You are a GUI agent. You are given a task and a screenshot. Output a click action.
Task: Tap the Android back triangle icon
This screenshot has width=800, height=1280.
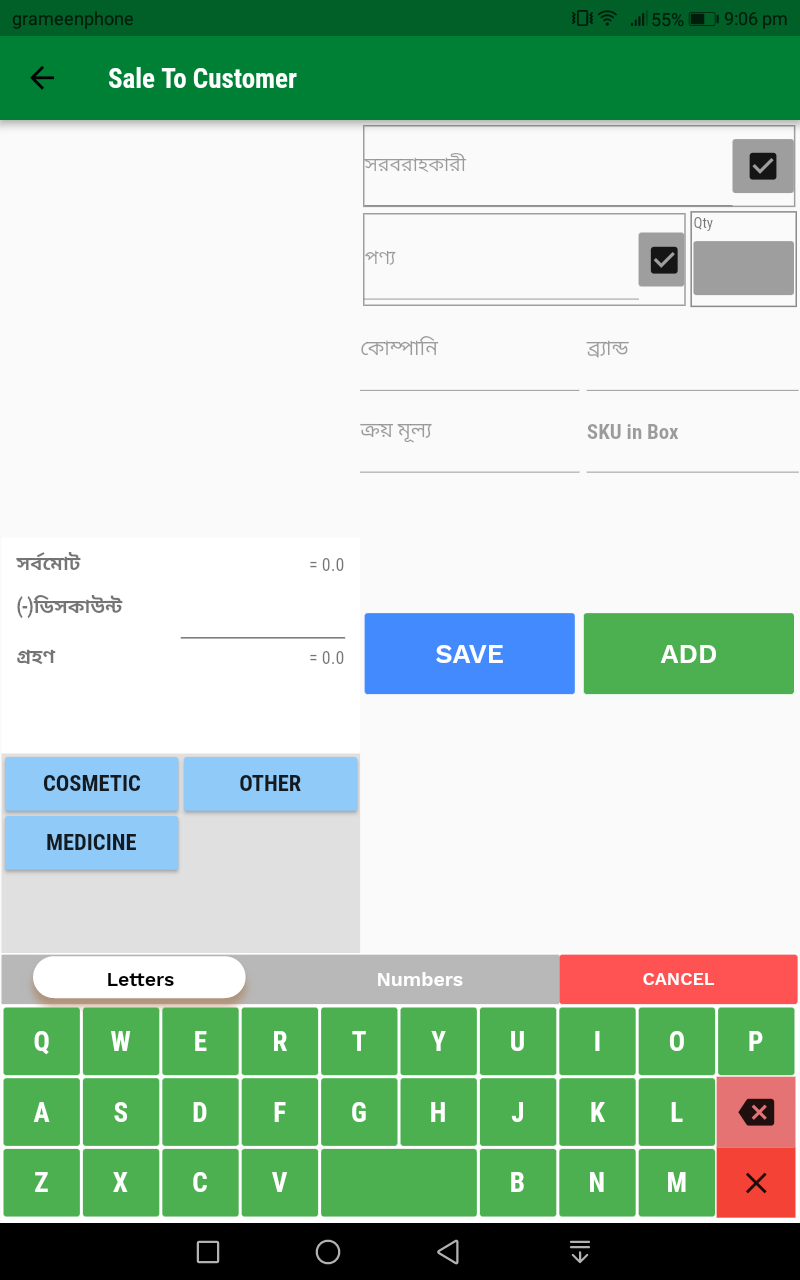tap(448, 1252)
